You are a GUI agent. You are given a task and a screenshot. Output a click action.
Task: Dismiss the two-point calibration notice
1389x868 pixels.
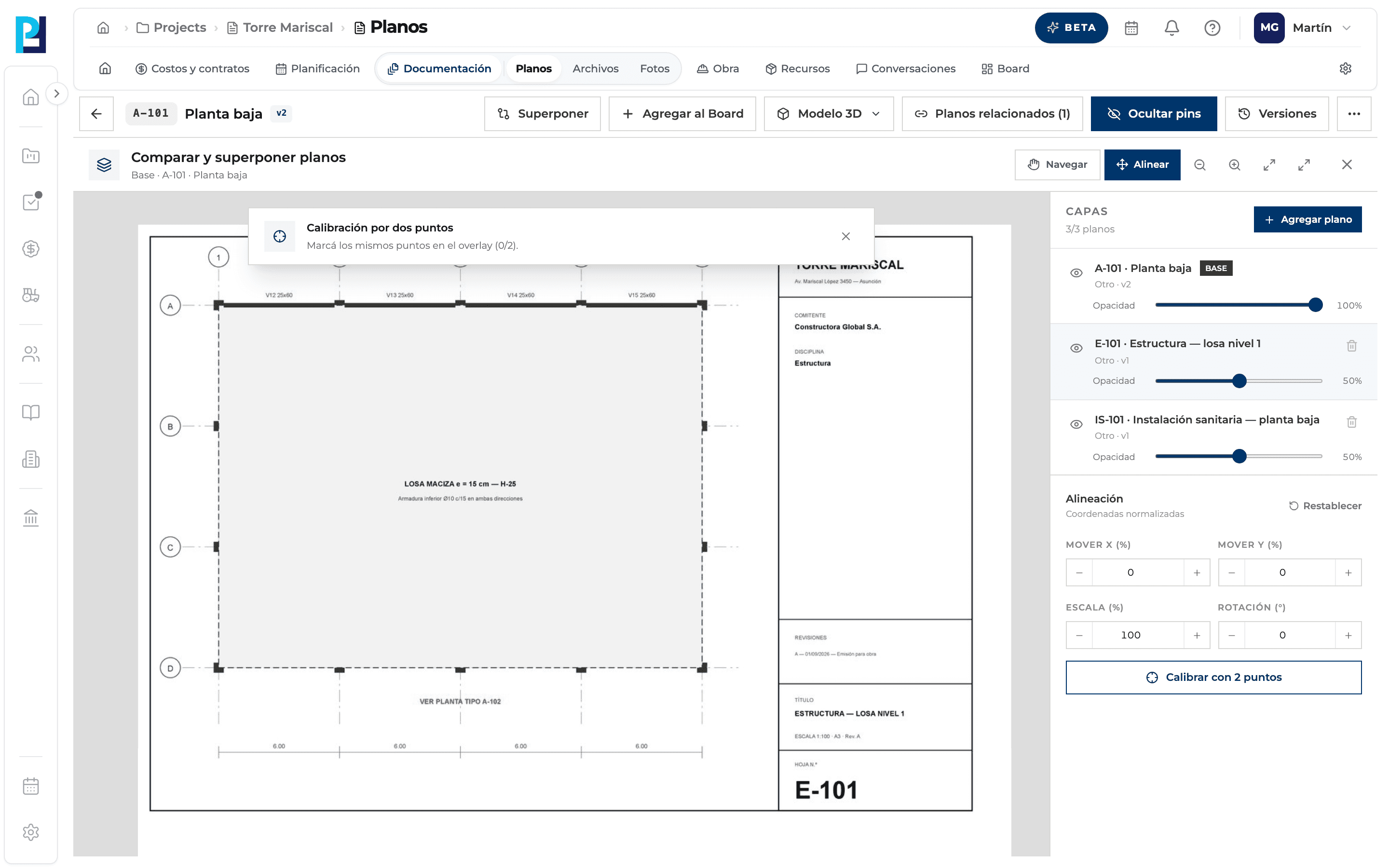[845, 236]
